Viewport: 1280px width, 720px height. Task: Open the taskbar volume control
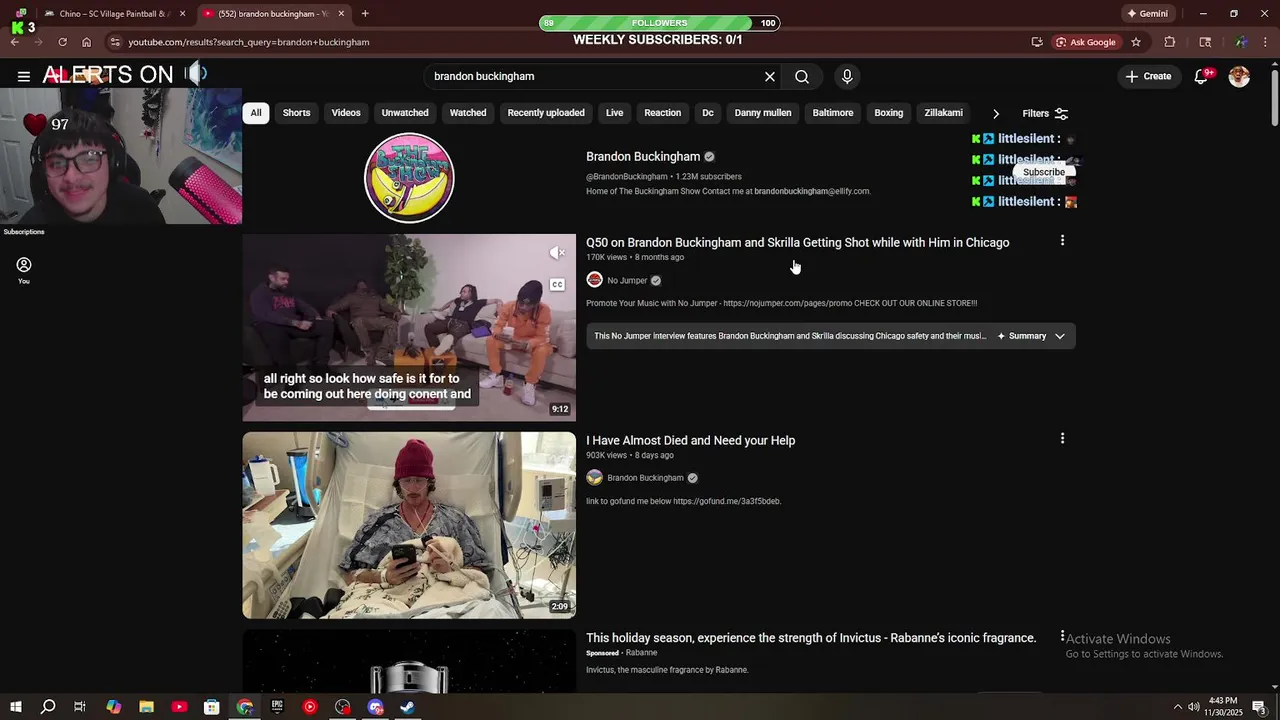1194,707
